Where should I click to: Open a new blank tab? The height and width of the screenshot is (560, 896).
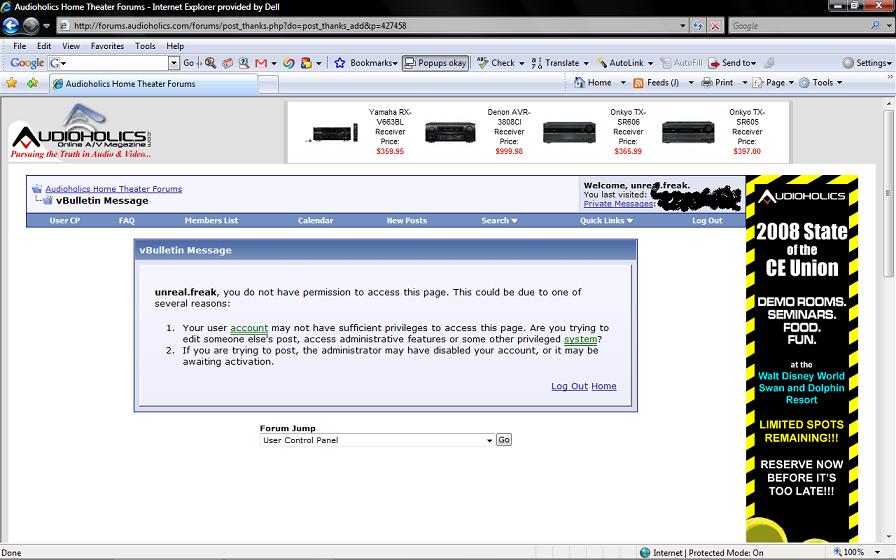(x=268, y=84)
